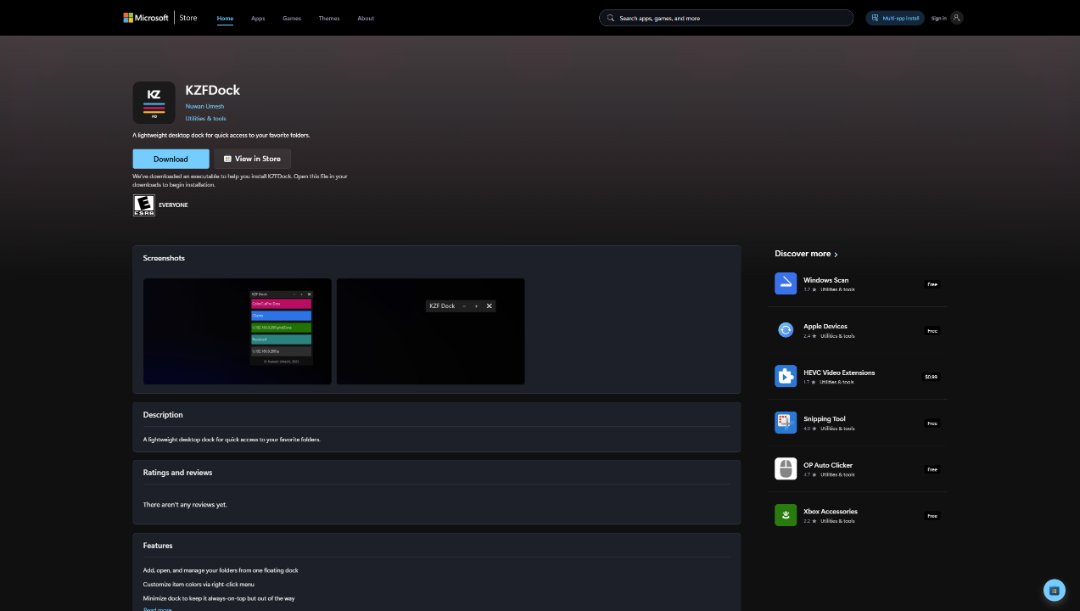Switch to the Home tab

225,19
